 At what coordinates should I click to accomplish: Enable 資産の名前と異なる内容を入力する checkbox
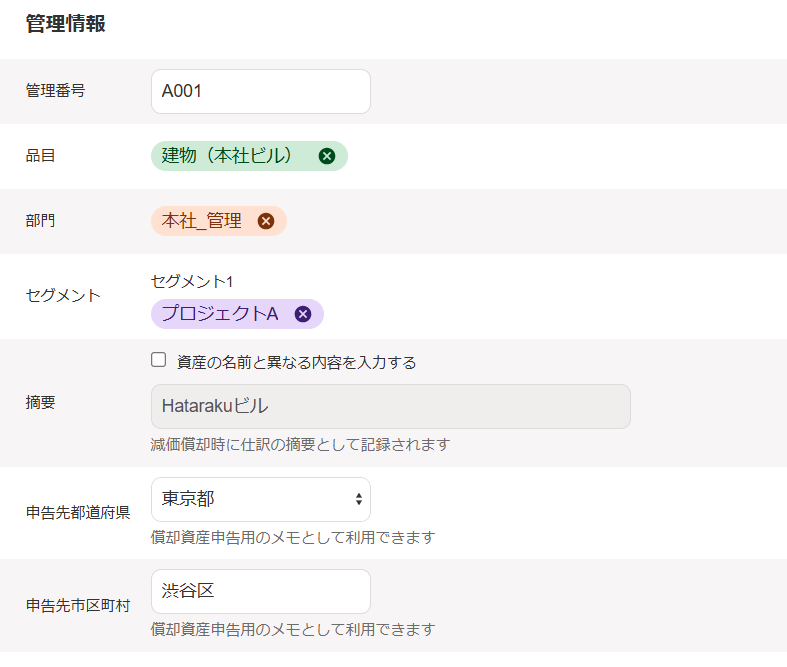coord(158,361)
